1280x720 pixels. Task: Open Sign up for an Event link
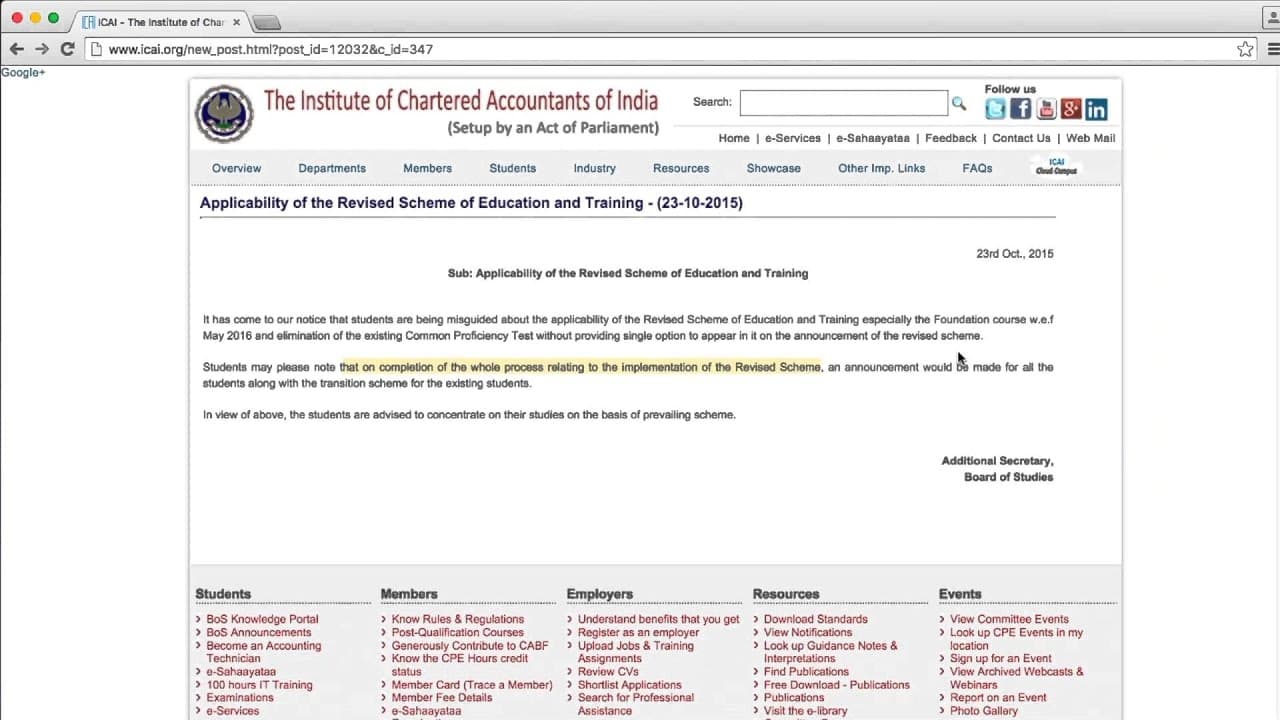pos(1001,659)
